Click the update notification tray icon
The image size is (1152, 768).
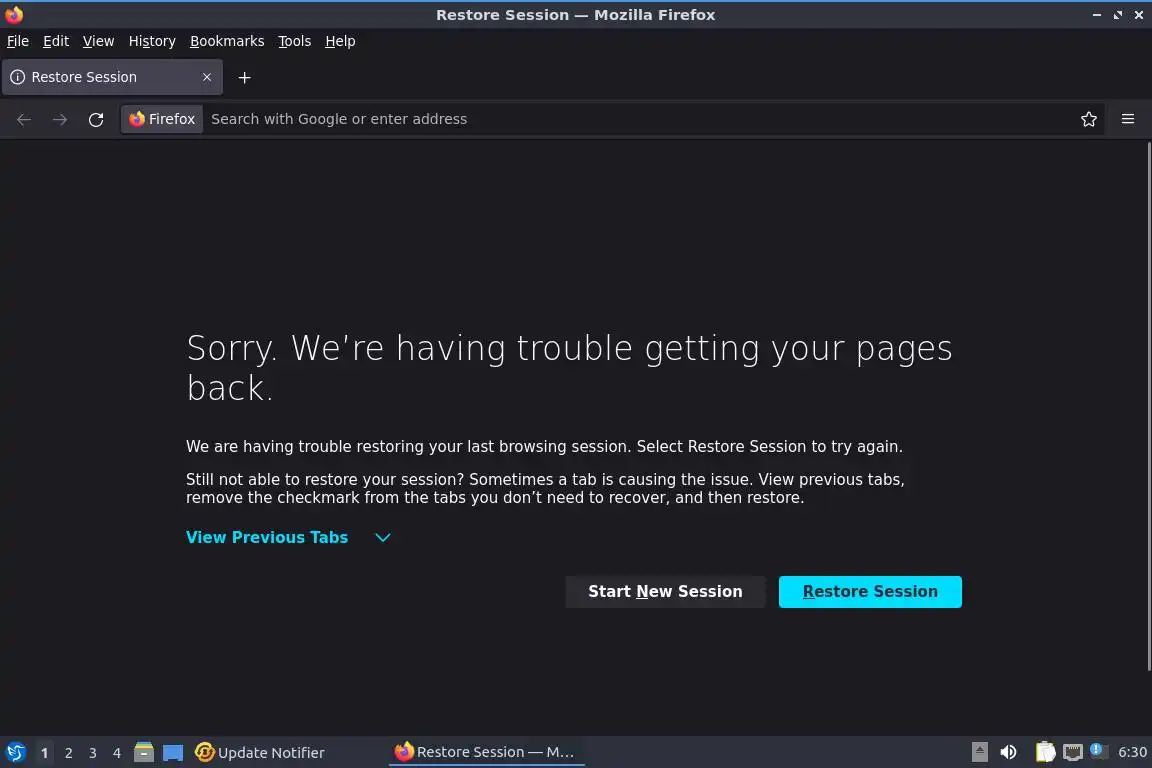point(1098,750)
